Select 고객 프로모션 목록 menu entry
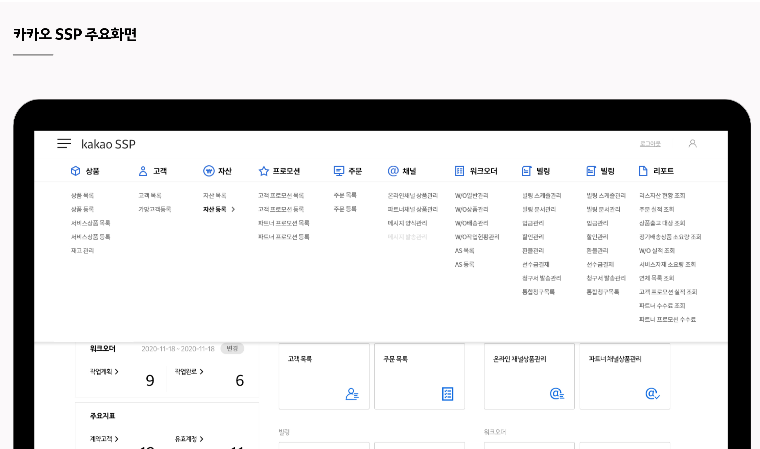The height and width of the screenshot is (449, 760). coord(281,195)
